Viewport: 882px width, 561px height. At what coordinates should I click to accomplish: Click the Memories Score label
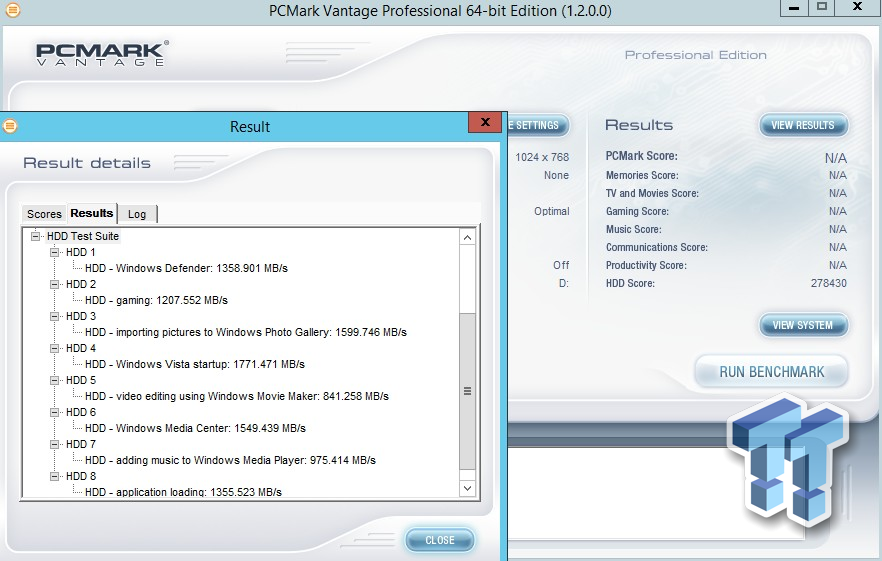(642, 176)
